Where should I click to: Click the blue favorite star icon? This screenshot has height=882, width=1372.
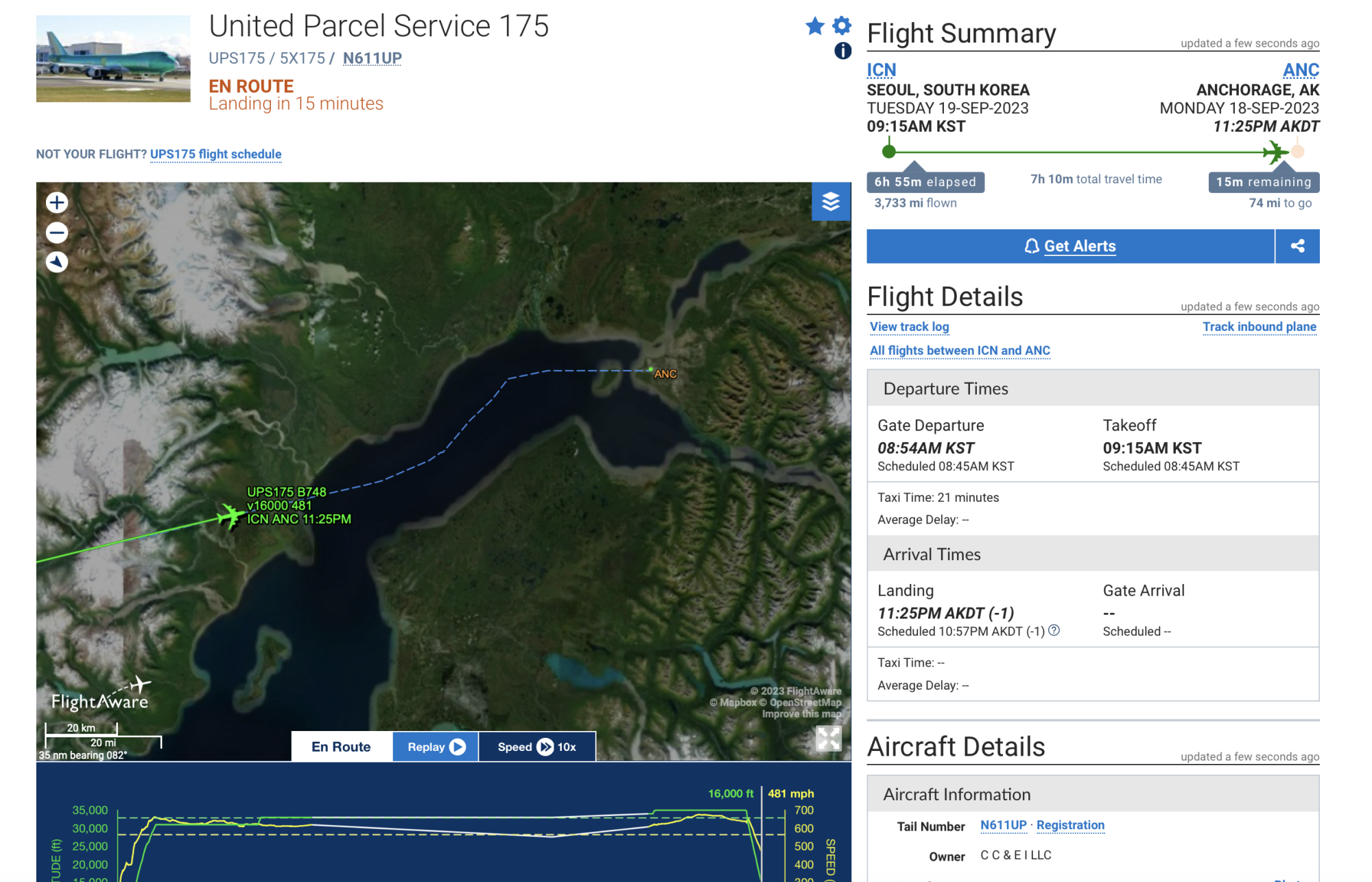tap(814, 26)
